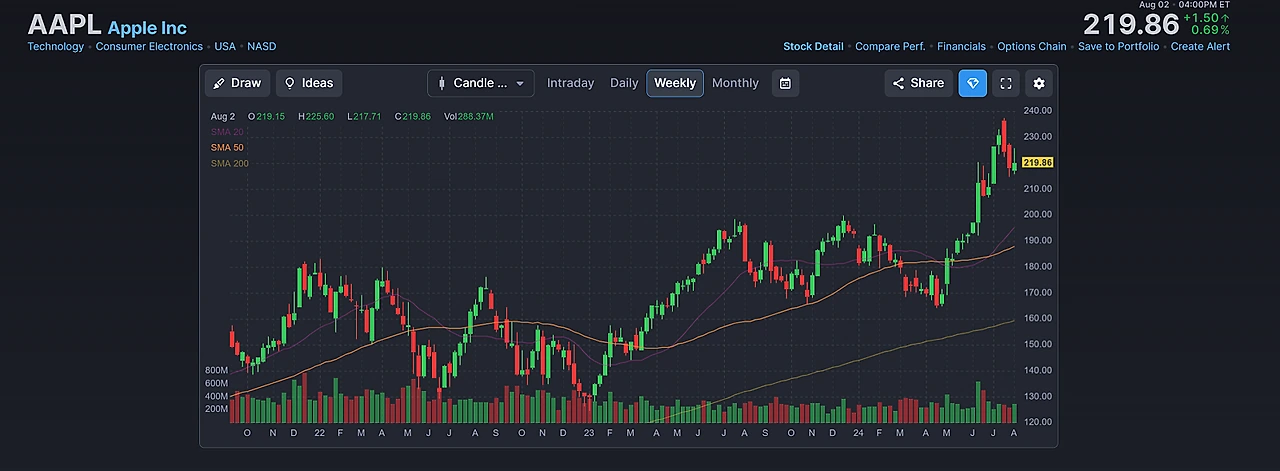This screenshot has width=1280, height=471.
Task: Click the yellow 219.86 price marker
Action: [x=1037, y=162]
